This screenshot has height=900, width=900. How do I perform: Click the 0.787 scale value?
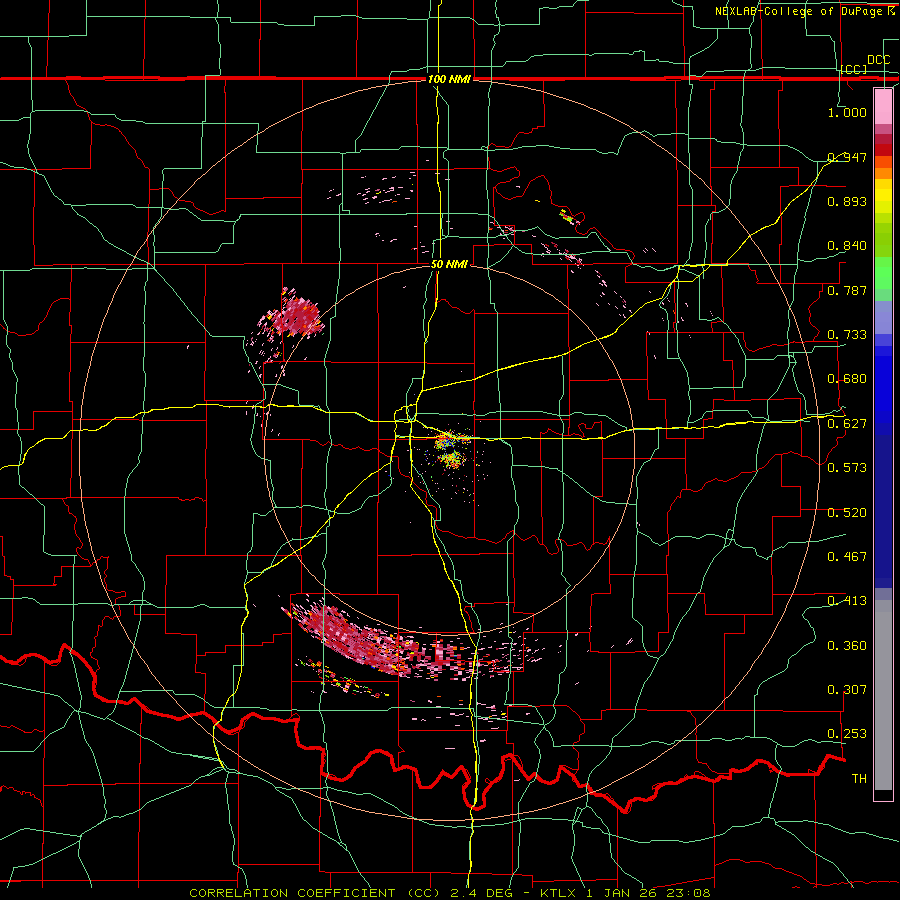[847, 290]
